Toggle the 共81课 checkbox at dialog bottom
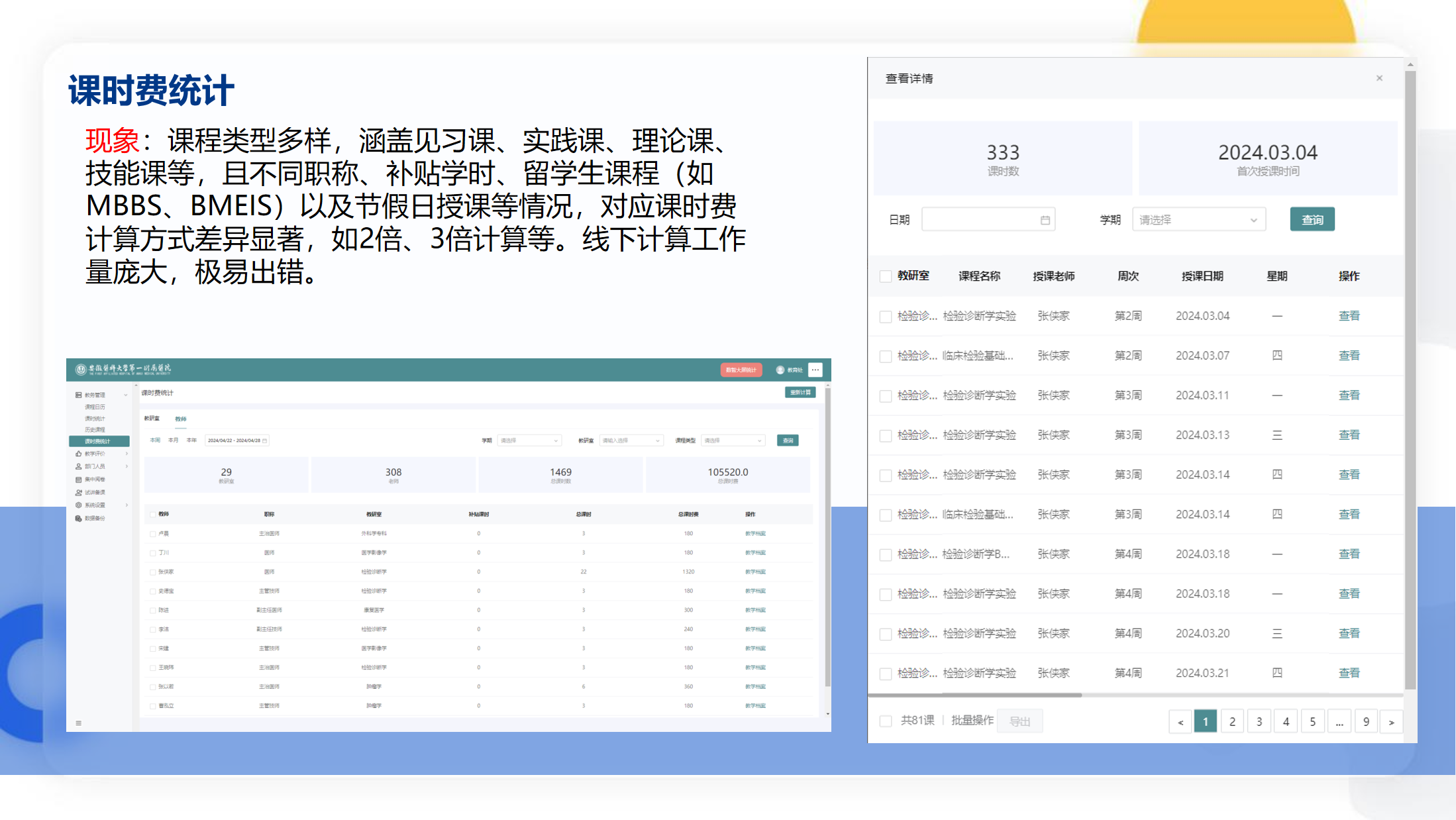 coord(885,721)
